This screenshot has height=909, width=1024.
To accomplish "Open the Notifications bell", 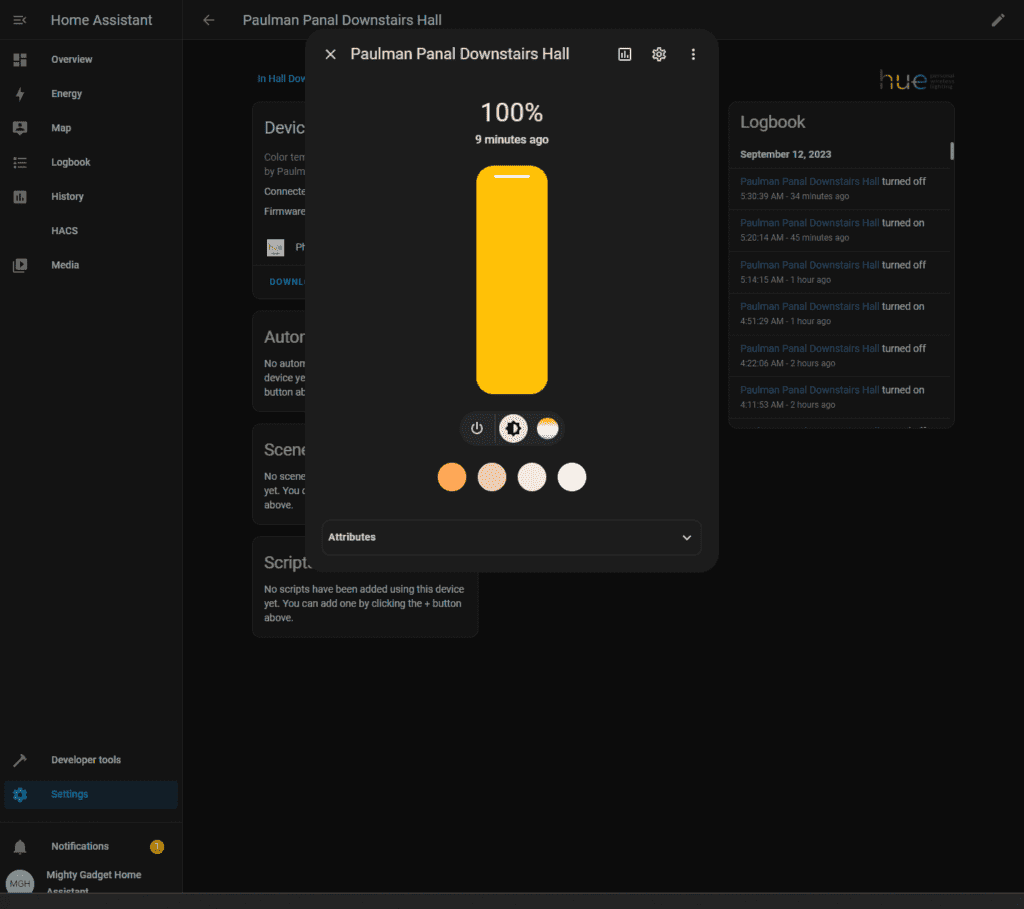I will [x=20, y=847].
